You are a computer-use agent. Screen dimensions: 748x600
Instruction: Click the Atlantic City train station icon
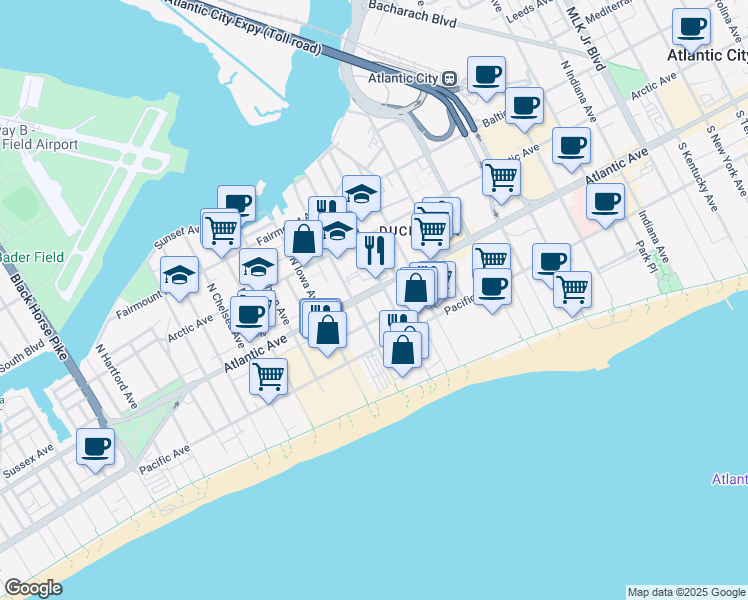450,77
